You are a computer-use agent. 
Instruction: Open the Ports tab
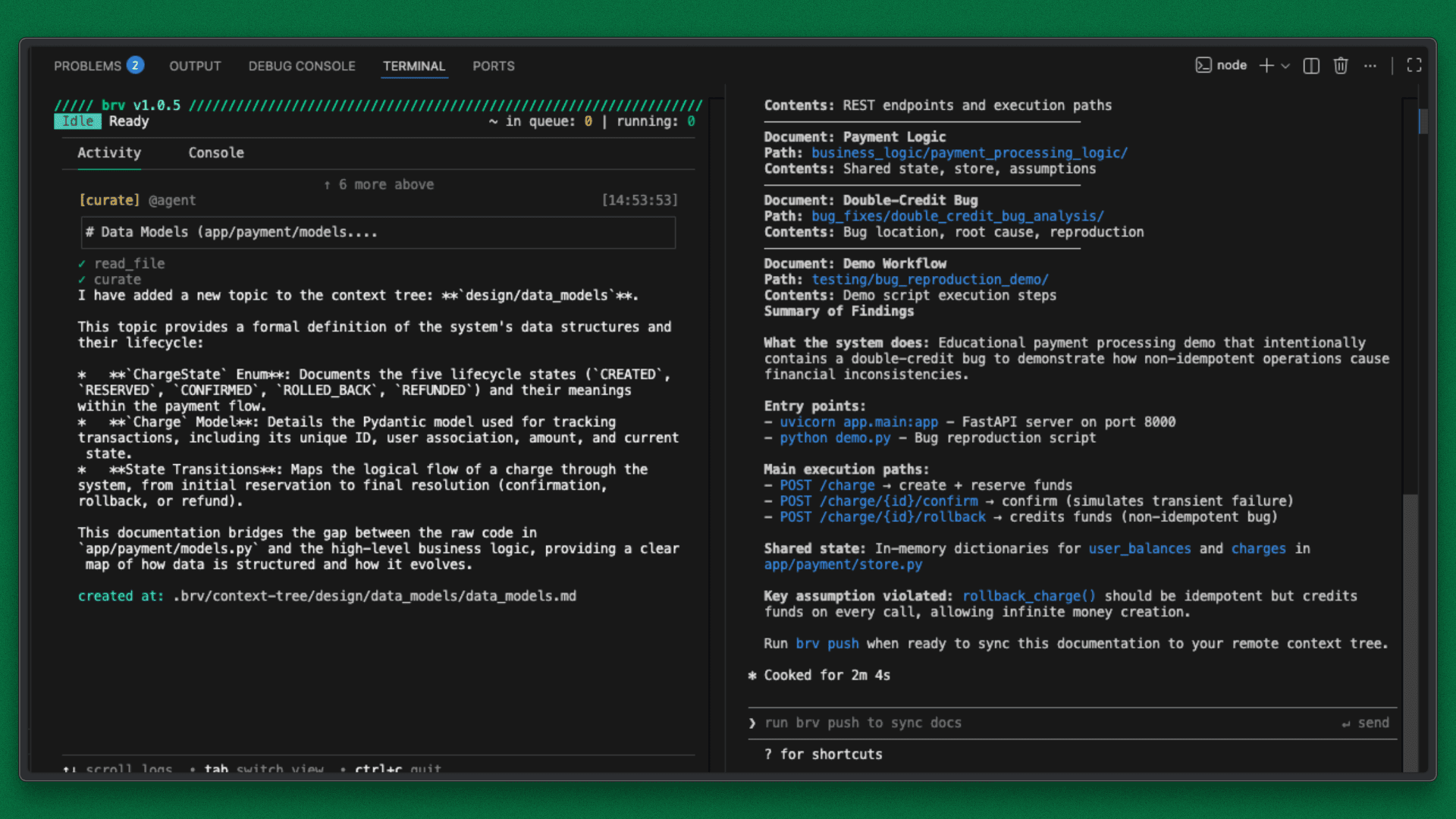tap(493, 66)
